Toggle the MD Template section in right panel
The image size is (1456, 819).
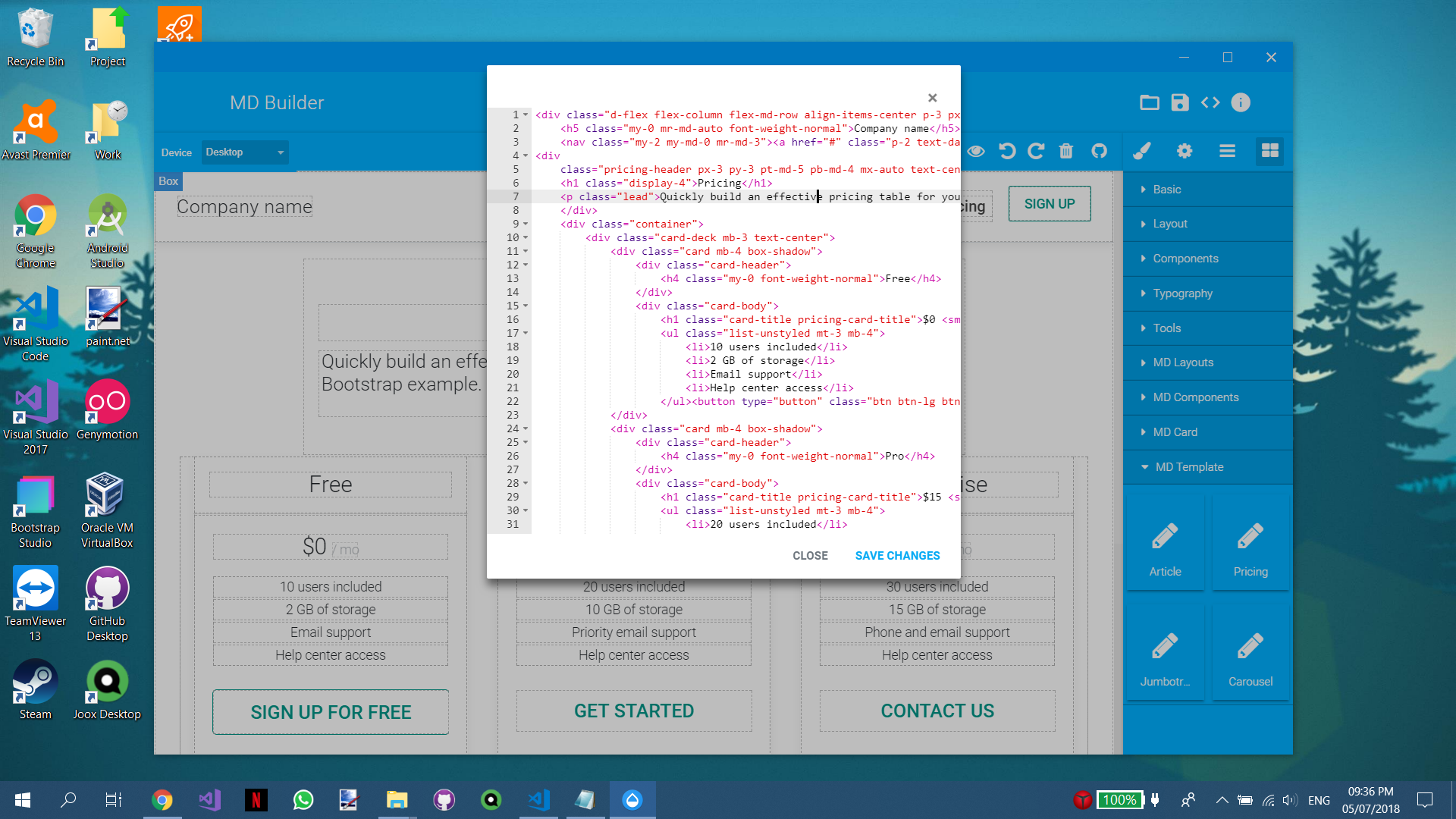pos(1188,467)
